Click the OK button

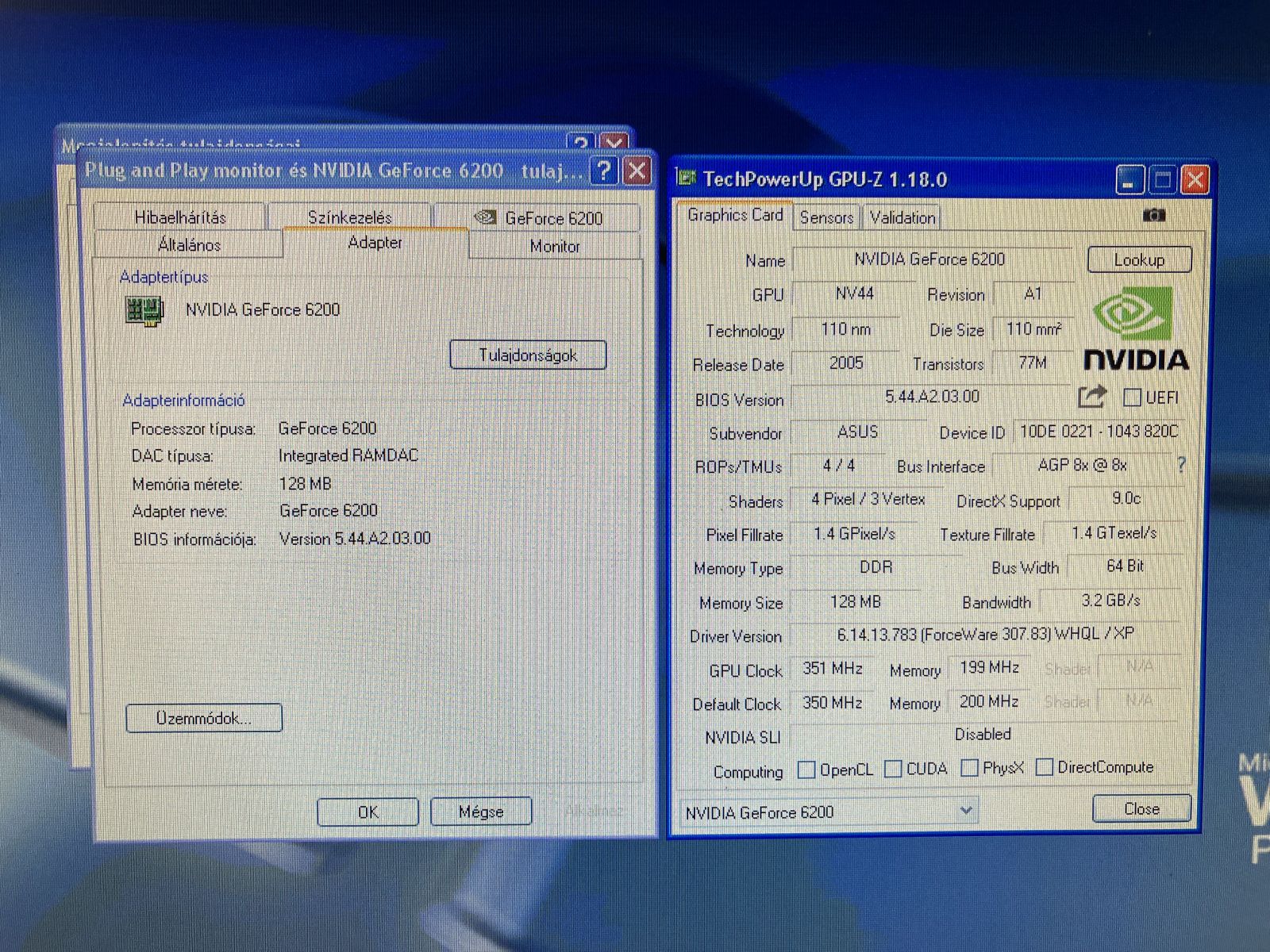click(x=368, y=812)
